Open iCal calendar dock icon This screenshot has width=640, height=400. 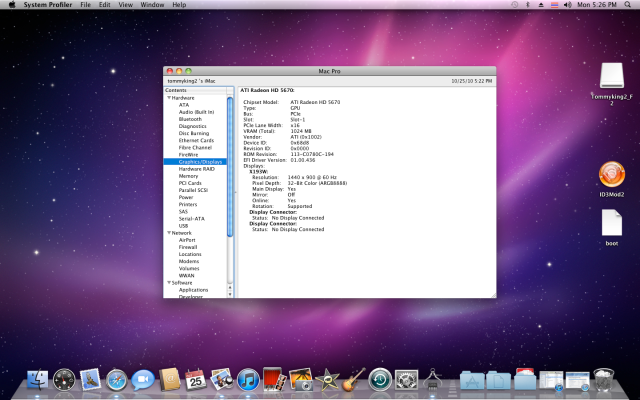[x=196, y=380]
